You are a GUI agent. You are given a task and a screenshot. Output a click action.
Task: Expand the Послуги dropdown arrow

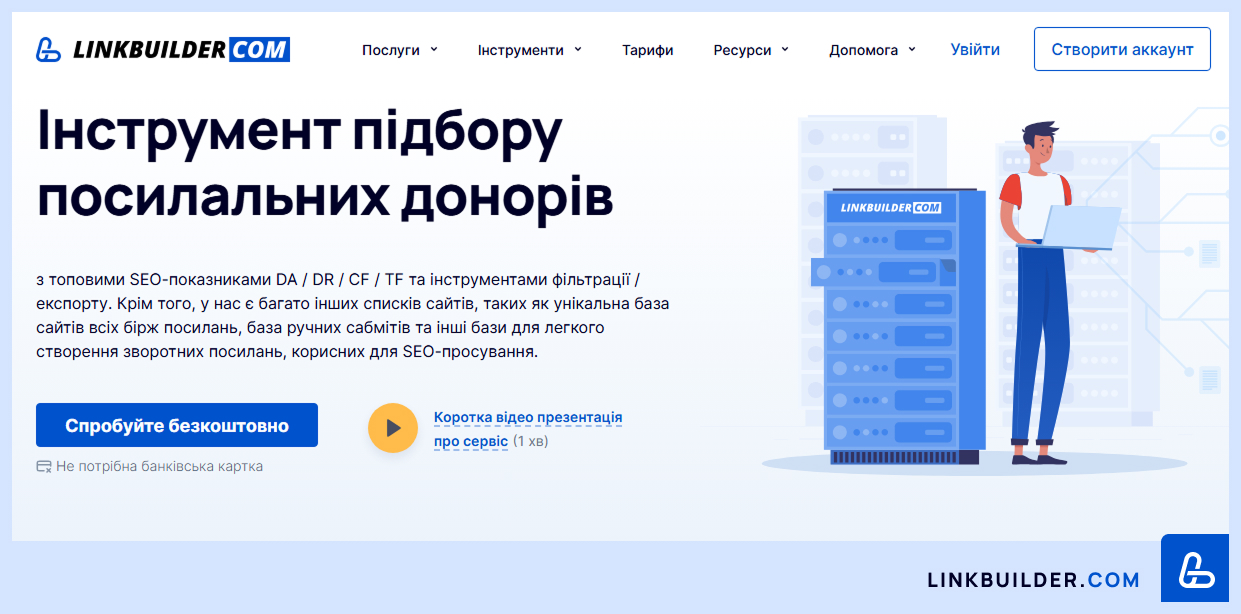[x=434, y=49]
